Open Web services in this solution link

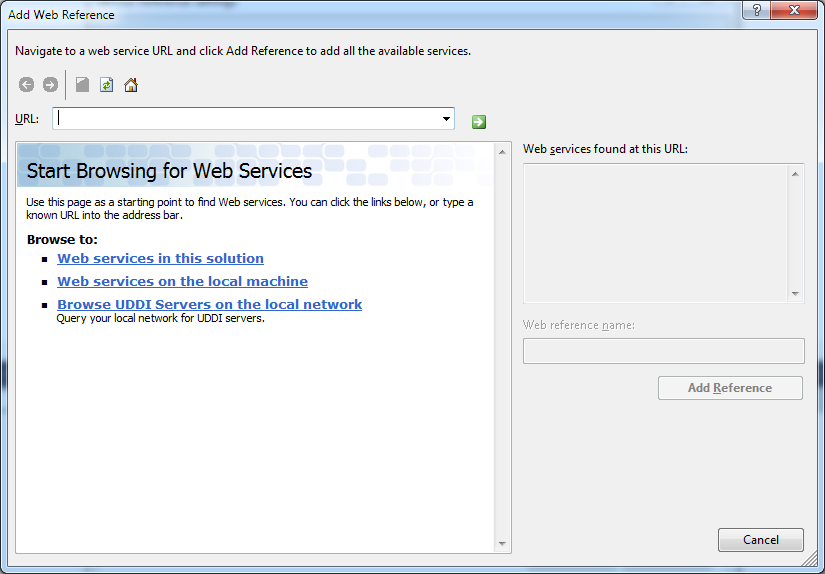click(160, 258)
